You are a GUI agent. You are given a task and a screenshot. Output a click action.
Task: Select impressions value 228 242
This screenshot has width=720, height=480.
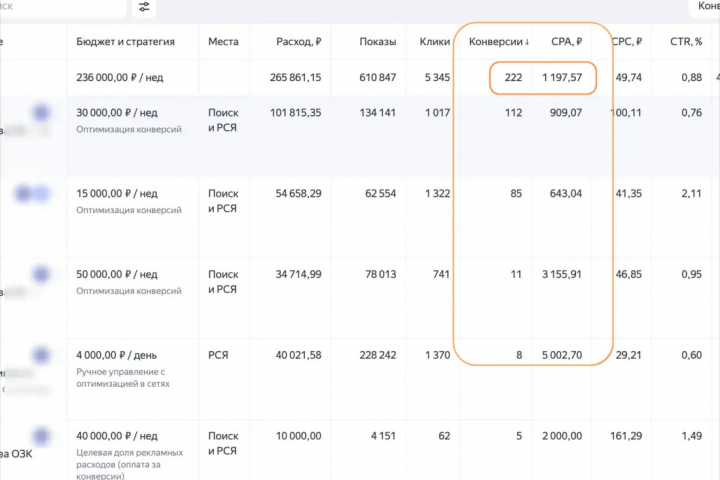pos(377,356)
